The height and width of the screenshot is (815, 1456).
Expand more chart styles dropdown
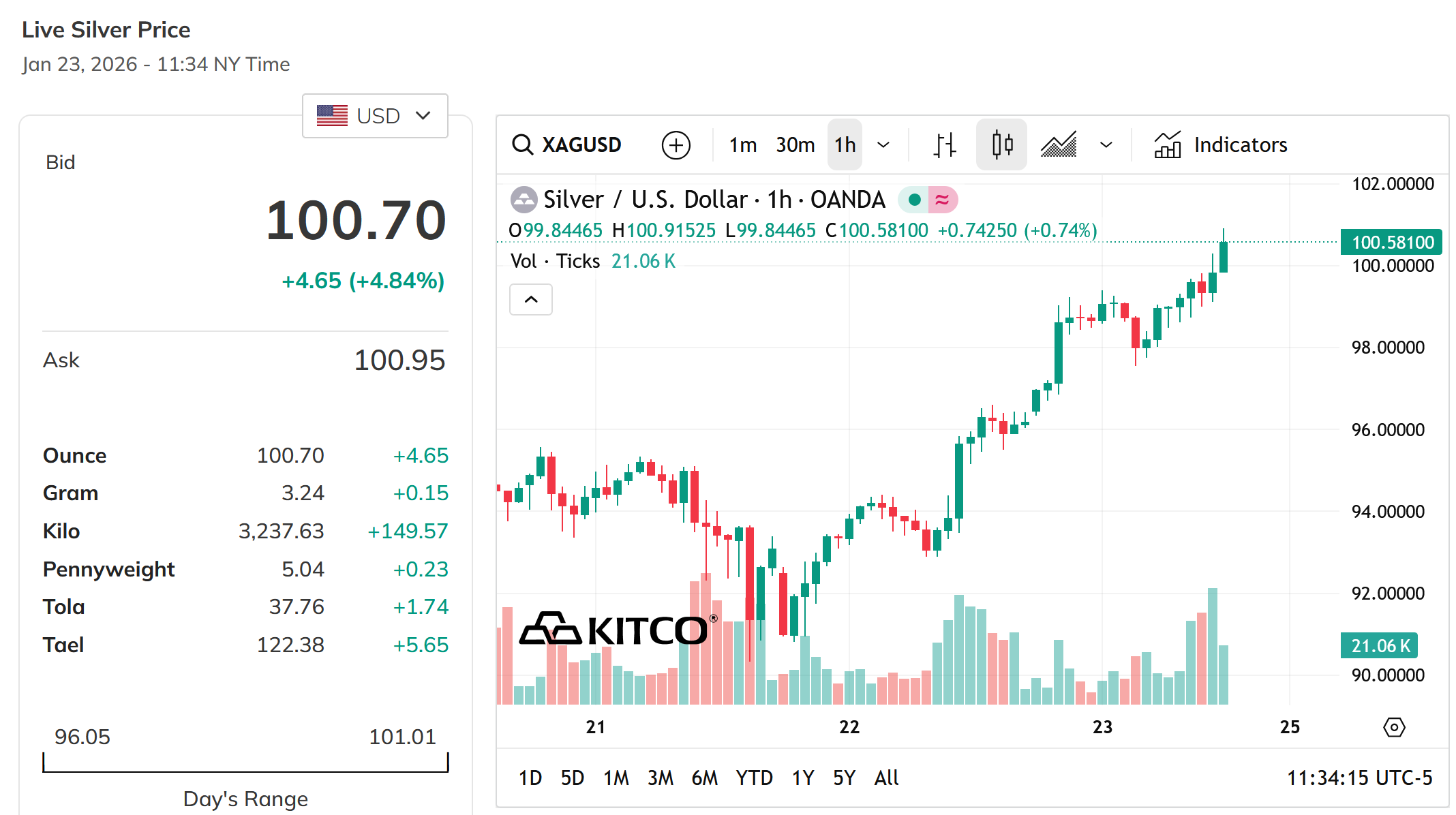pyautogui.click(x=1106, y=144)
